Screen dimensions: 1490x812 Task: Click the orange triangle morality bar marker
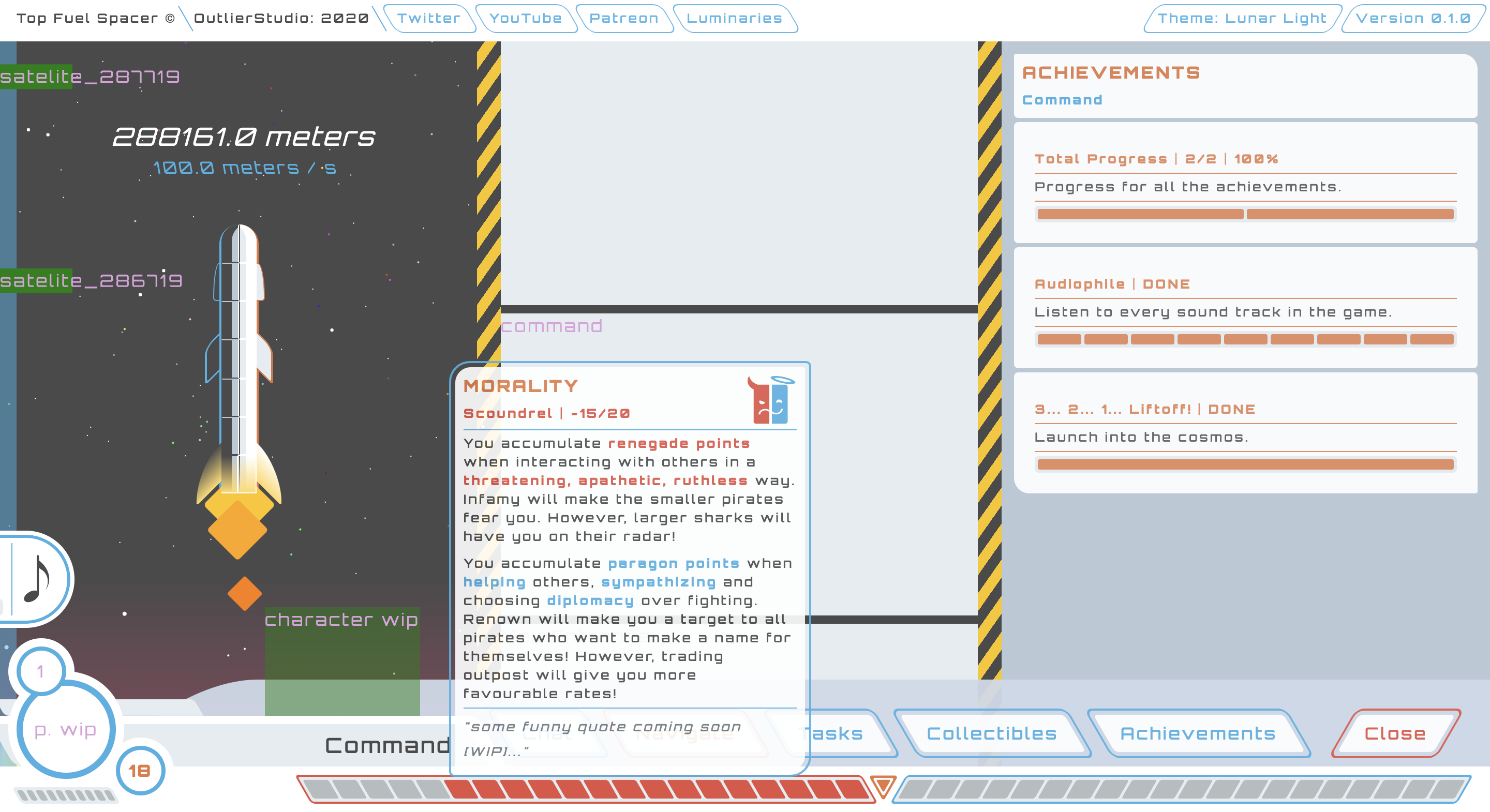click(x=883, y=787)
